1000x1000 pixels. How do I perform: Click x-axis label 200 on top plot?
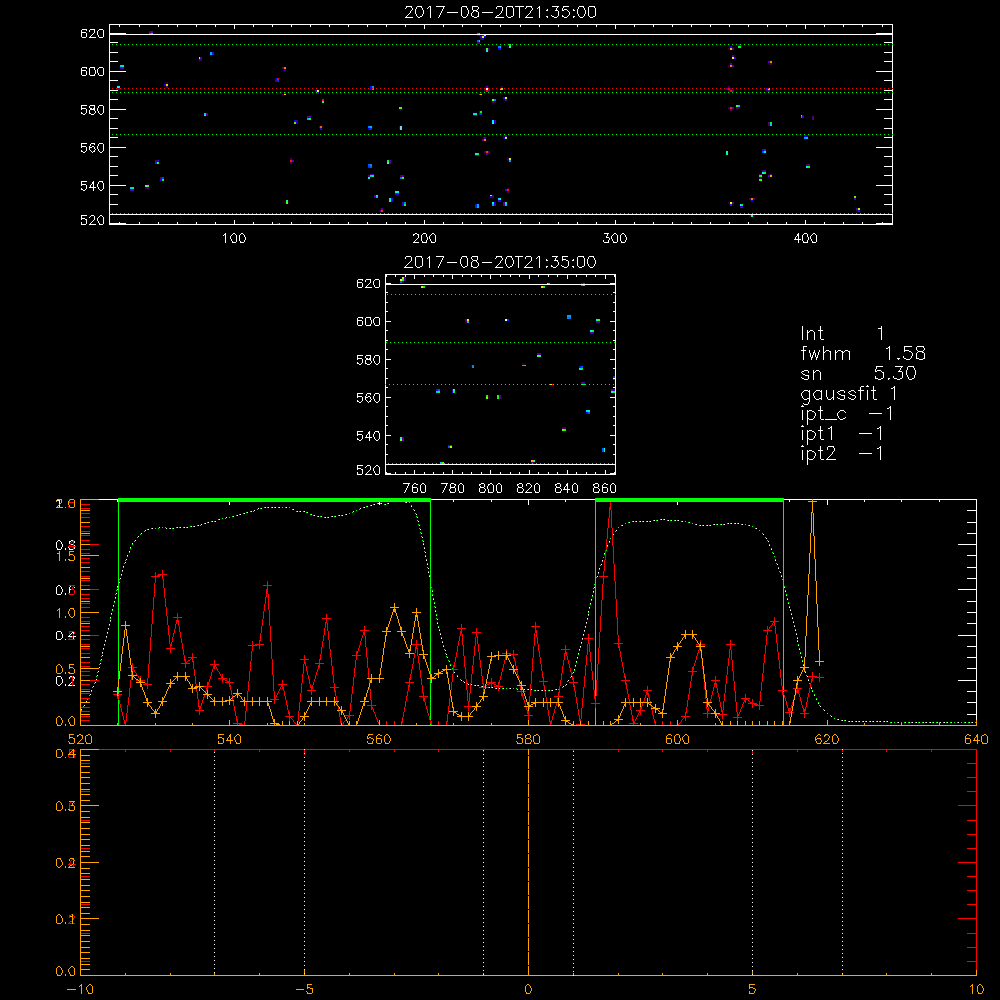[x=424, y=239]
